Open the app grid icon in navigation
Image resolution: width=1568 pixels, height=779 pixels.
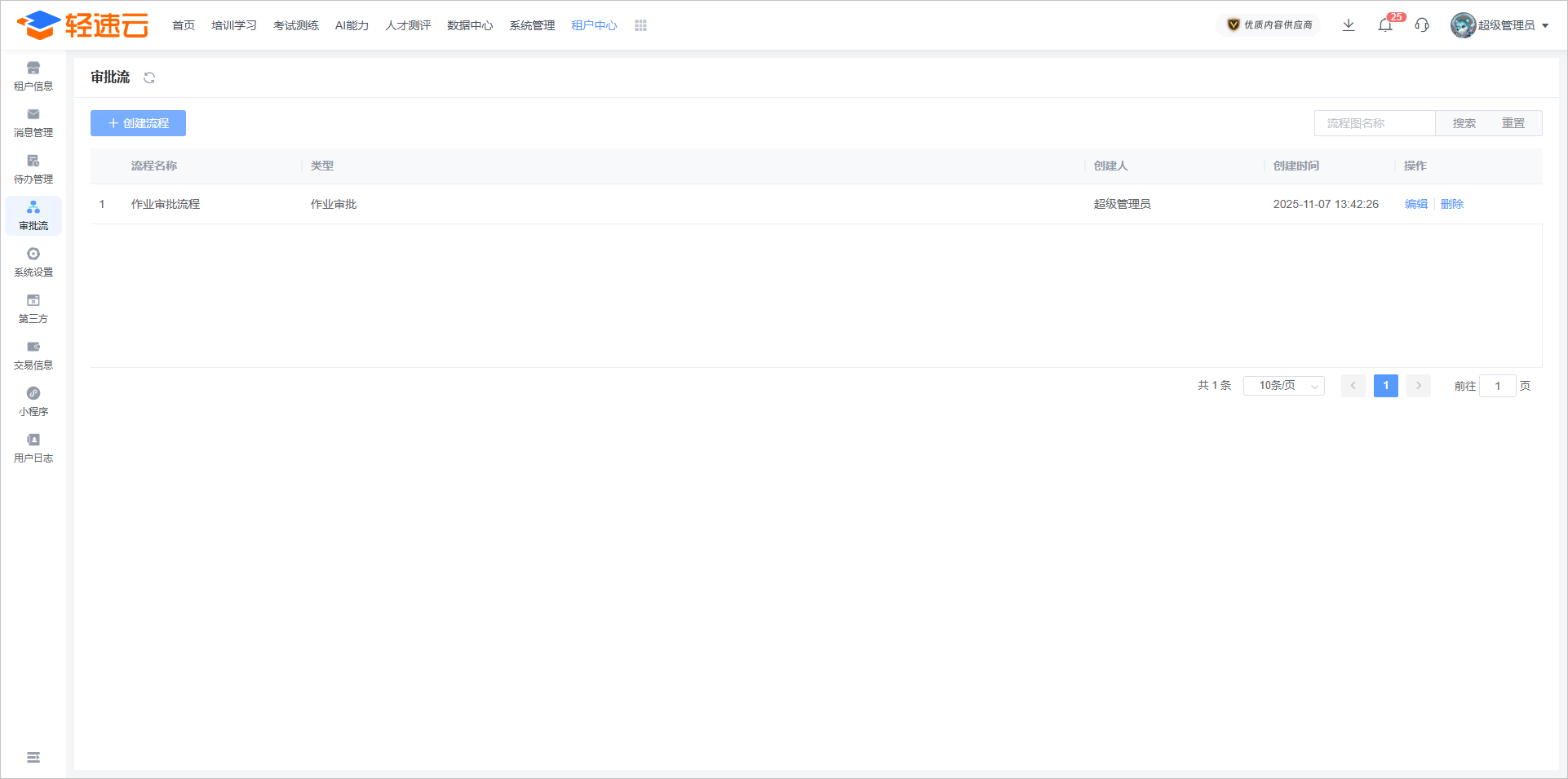coord(640,25)
